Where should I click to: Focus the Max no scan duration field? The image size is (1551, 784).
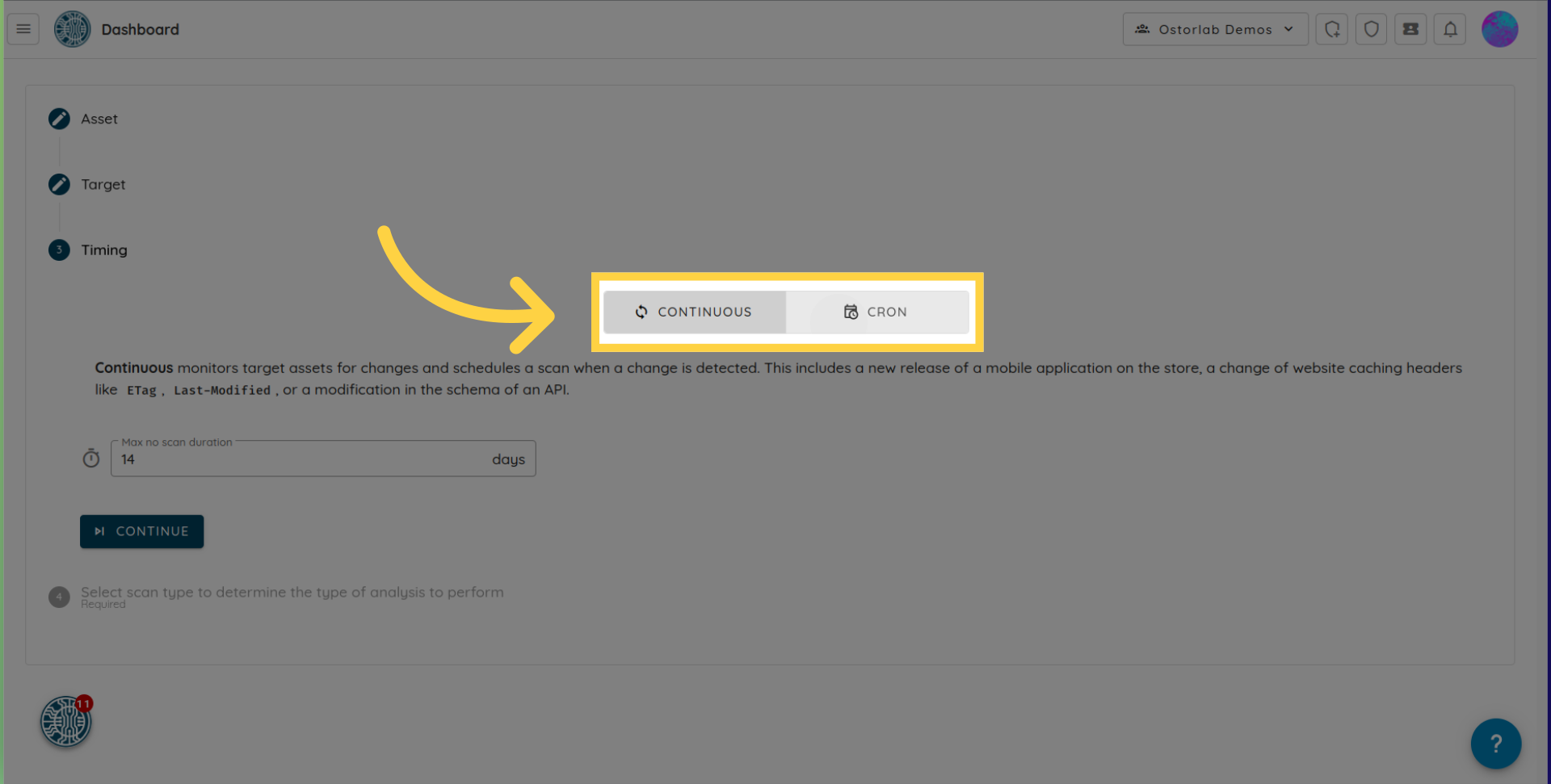[303, 459]
